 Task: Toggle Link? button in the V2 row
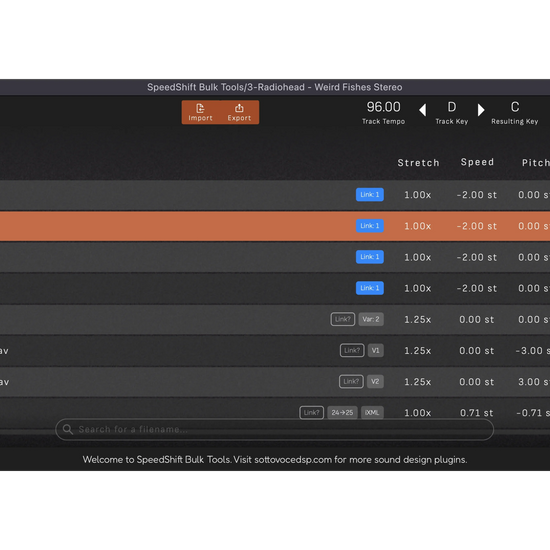[x=351, y=382]
